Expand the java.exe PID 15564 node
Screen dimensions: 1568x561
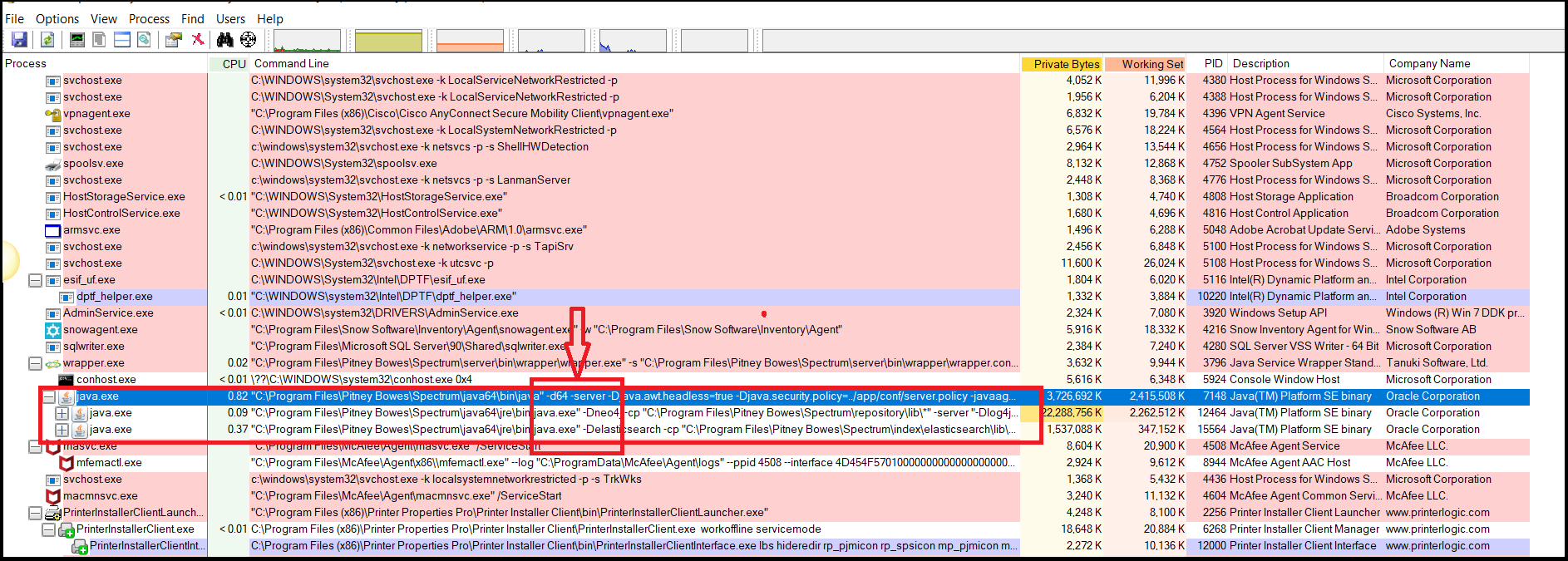[62, 430]
